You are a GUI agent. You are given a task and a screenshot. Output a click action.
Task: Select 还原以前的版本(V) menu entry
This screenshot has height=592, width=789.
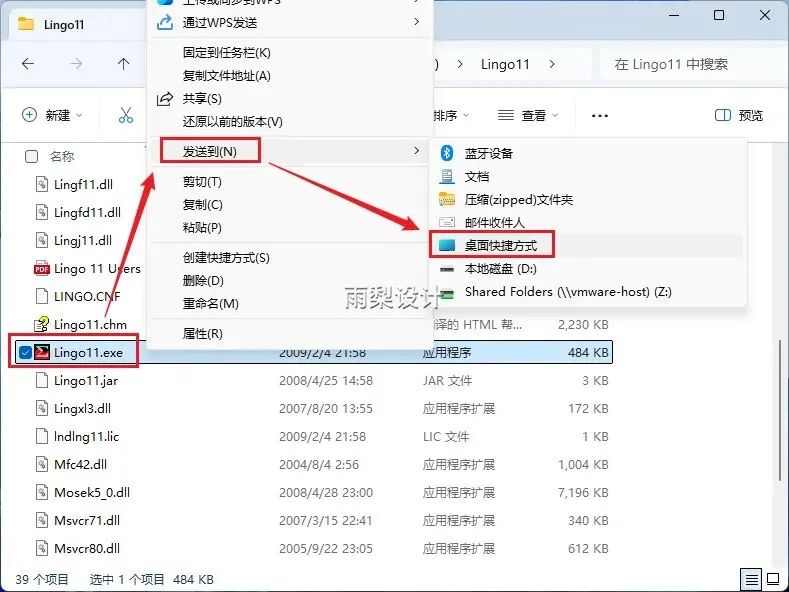click(232, 121)
